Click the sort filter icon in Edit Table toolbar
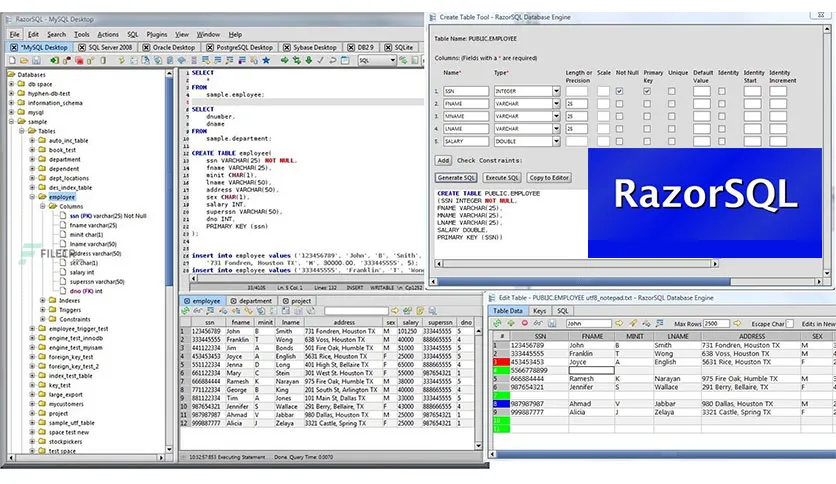 click(660, 323)
